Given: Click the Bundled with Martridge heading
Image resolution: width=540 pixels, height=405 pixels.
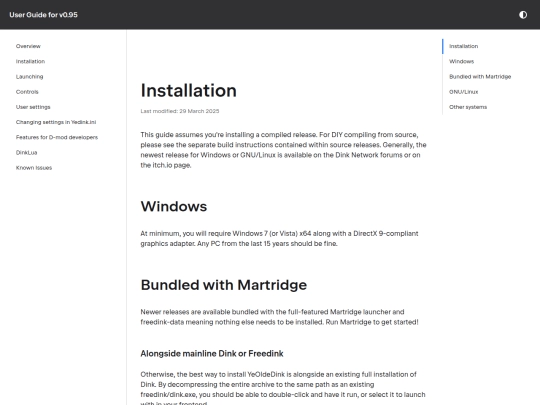Looking at the screenshot, I should pos(224,285).
